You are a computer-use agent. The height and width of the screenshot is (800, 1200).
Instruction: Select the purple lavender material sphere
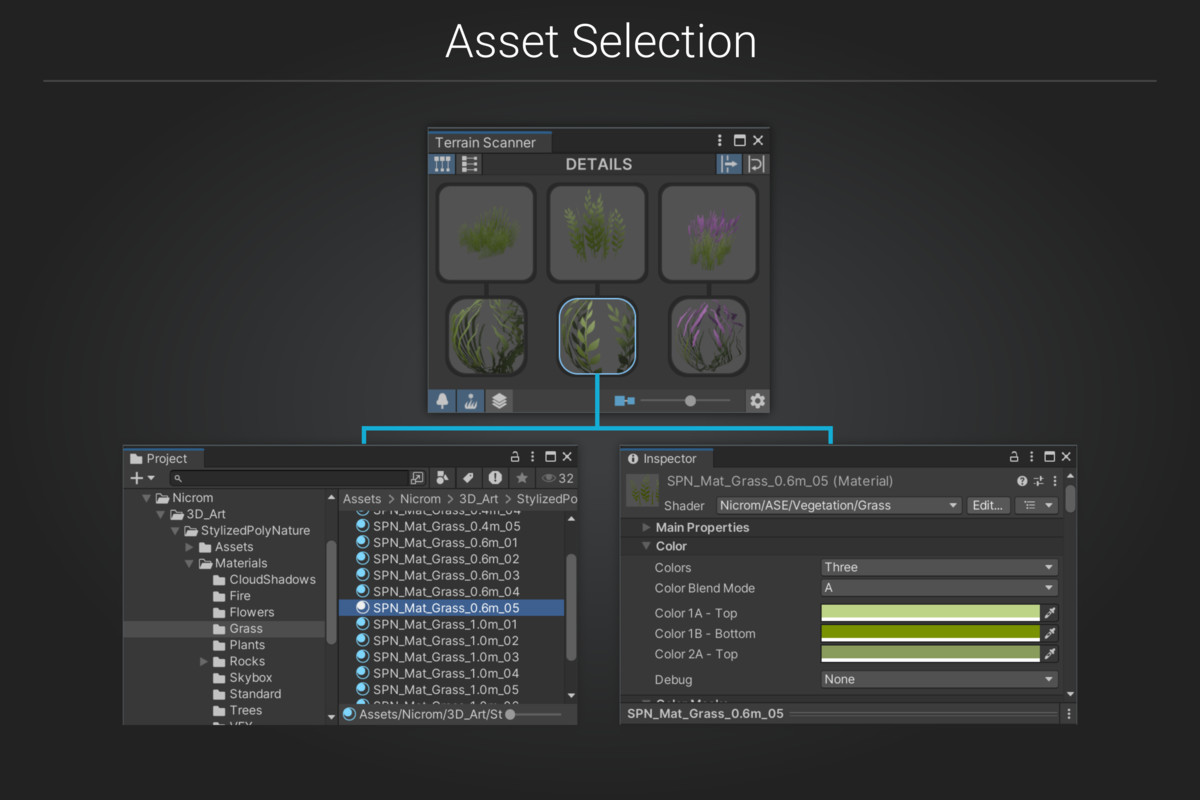708,336
